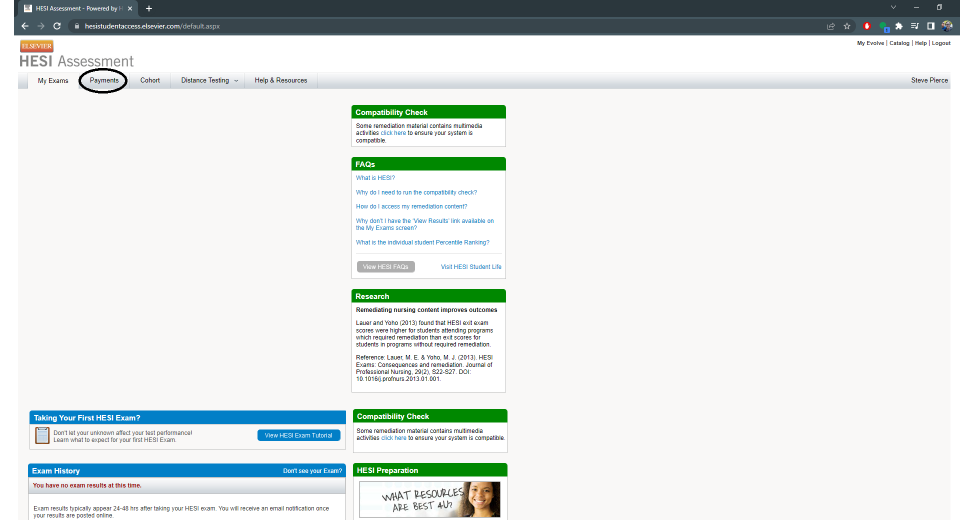Click the browser forward arrow
Image resolution: width=960 pixels, height=520 pixels.
41,26
